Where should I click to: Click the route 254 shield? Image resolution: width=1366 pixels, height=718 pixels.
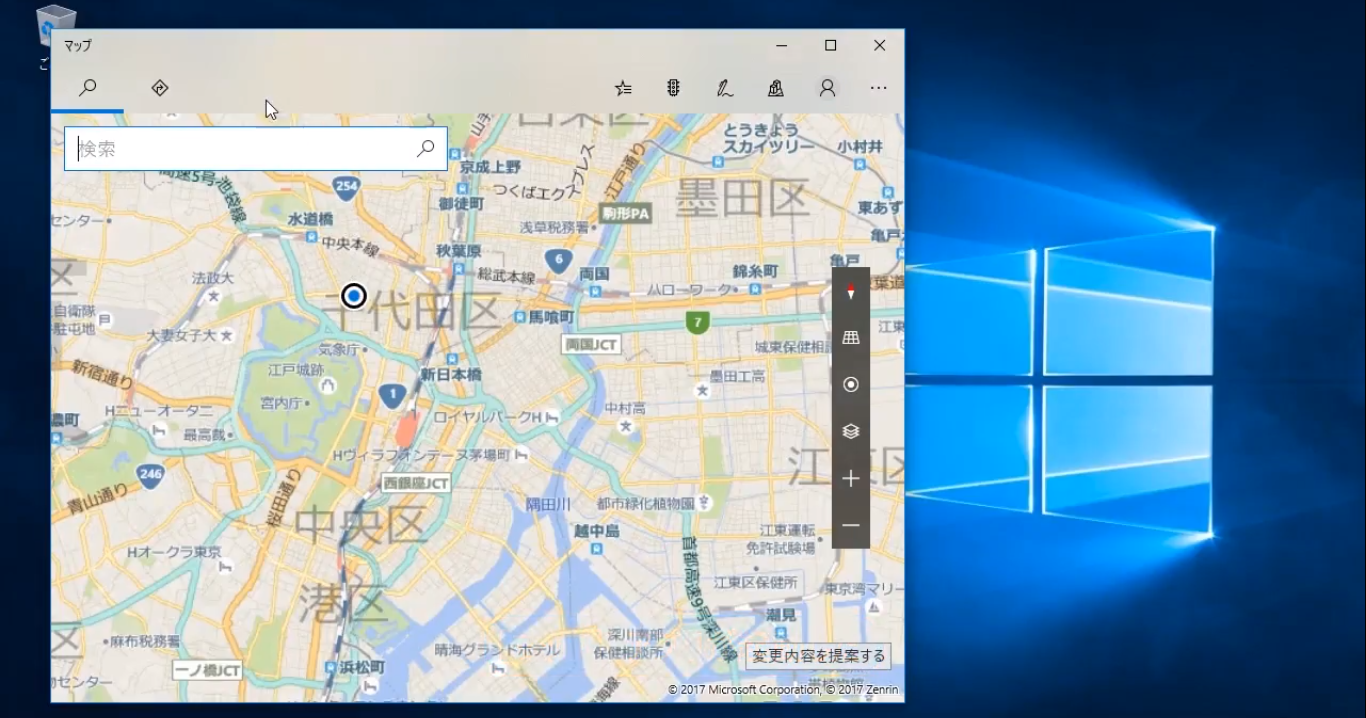tap(347, 186)
